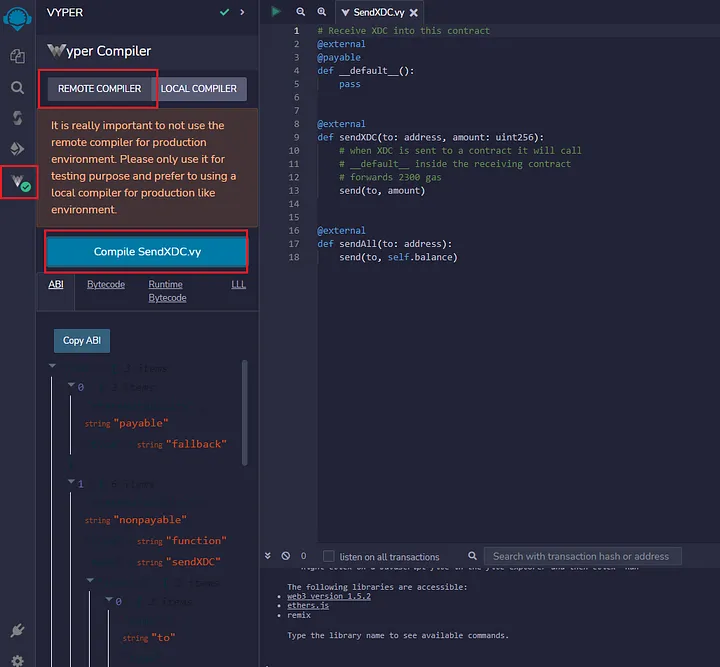This screenshot has height=667, width=720.
Task: Collapse ABI item 1 node
Action: click(x=71, y=481)
